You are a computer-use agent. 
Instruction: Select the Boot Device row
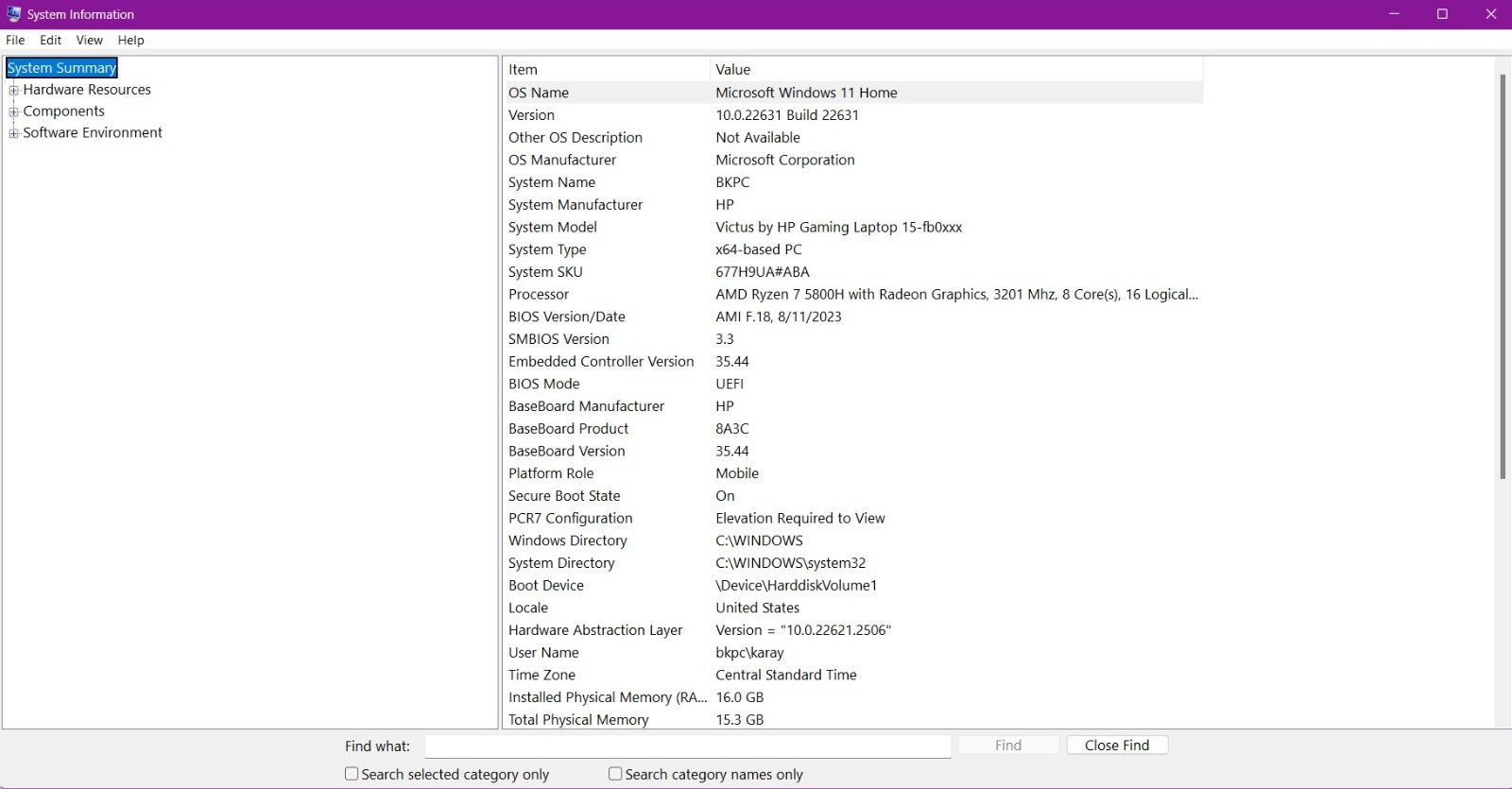(x=852, y=586)
